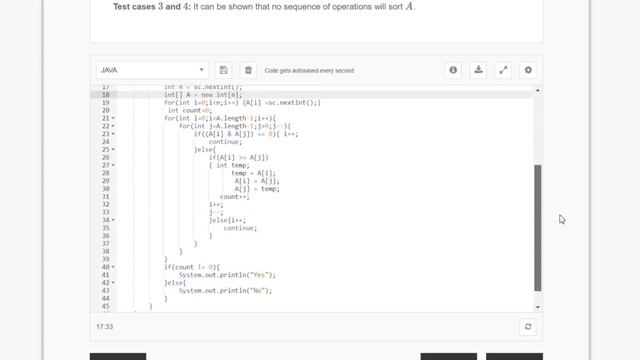Screen dimensions: 640x360
Task: Click the refresh icon beside the timer
Action: pyautogui.click(x=528, y=327)
